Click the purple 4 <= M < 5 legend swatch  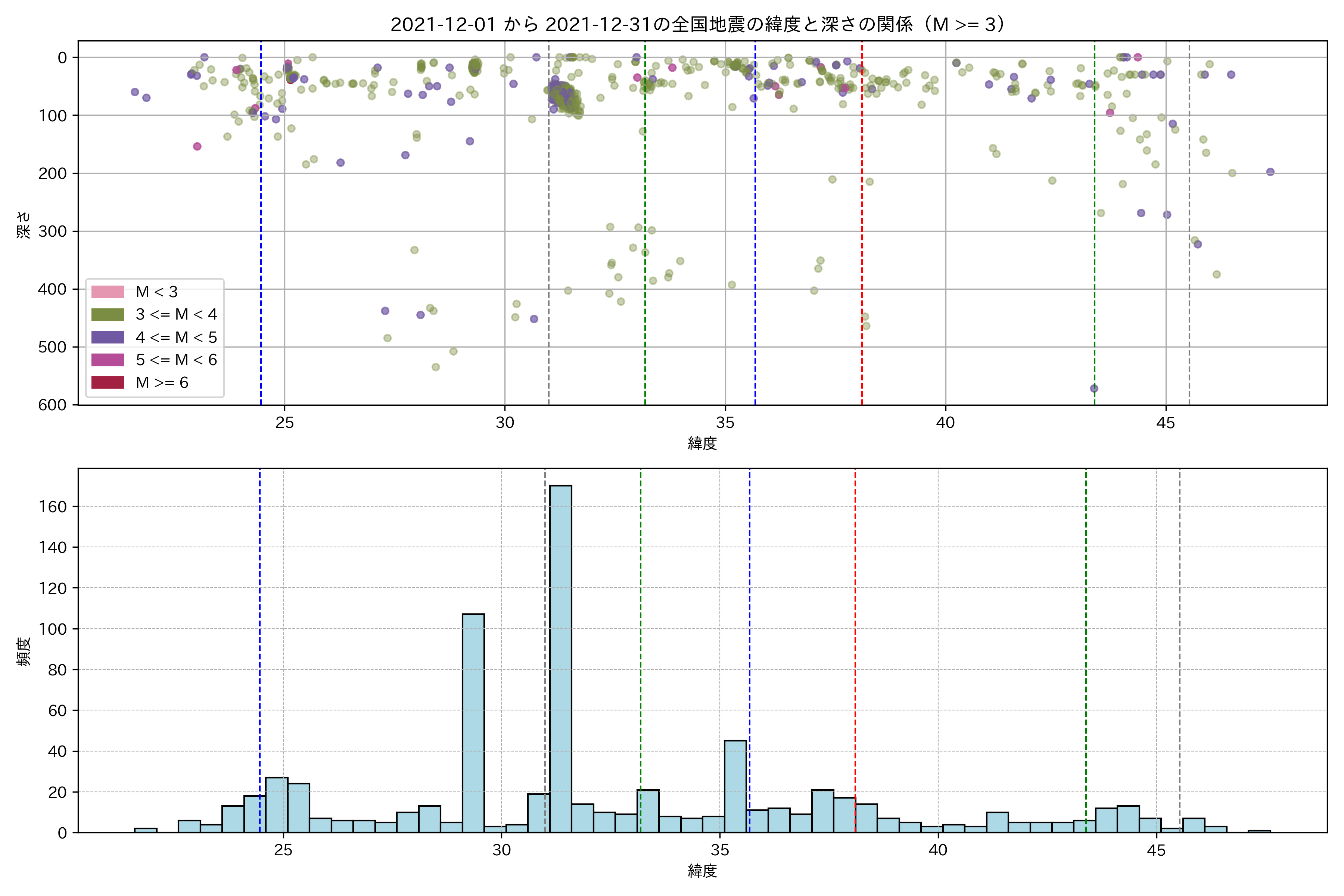click(108, 337)
